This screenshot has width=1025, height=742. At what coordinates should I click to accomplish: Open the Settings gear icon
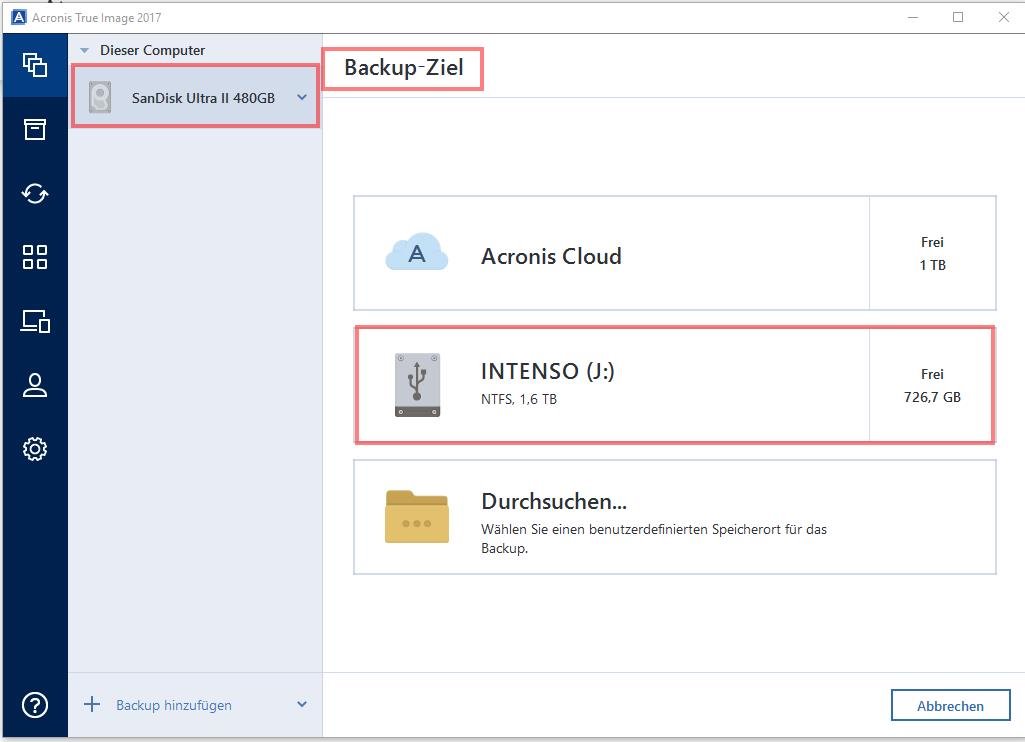[35, 449]
